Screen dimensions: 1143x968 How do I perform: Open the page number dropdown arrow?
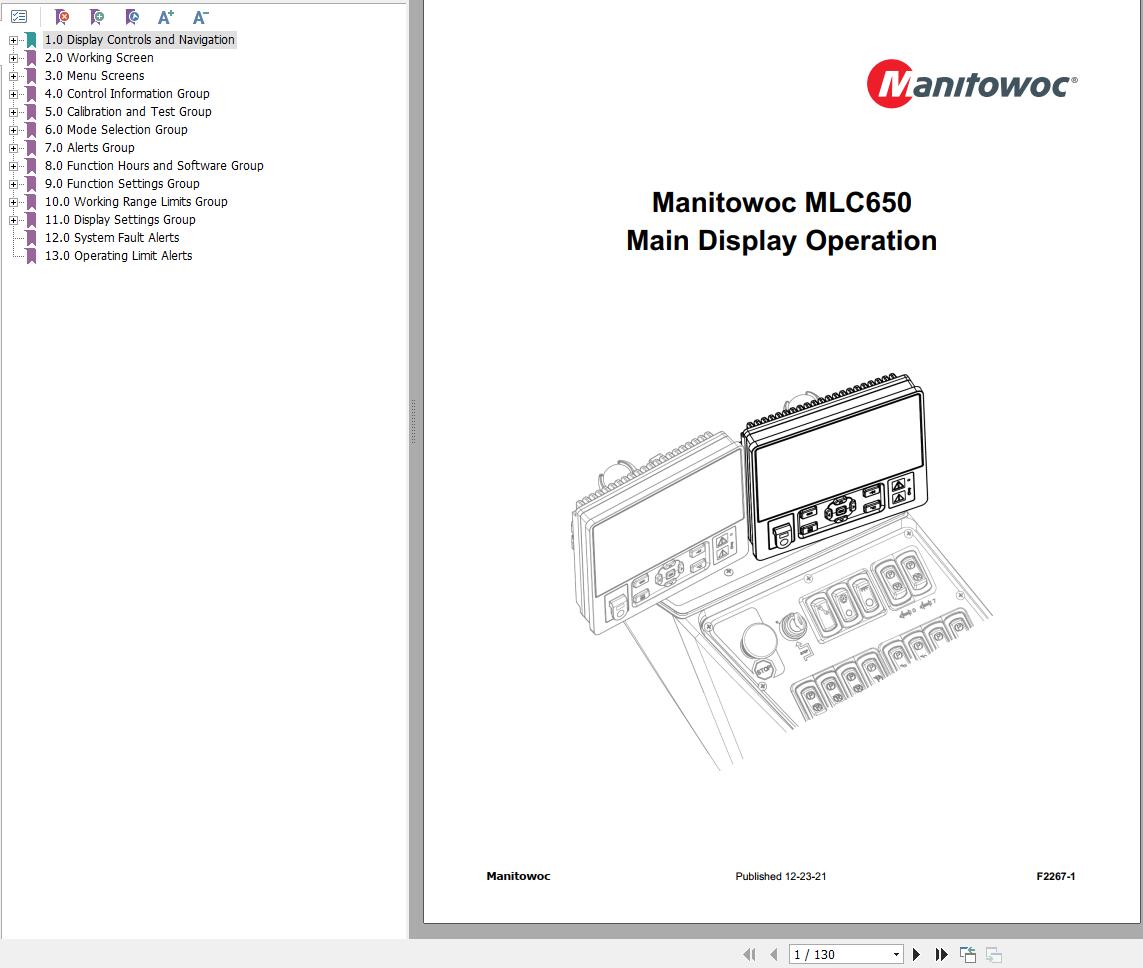[896, 954]
